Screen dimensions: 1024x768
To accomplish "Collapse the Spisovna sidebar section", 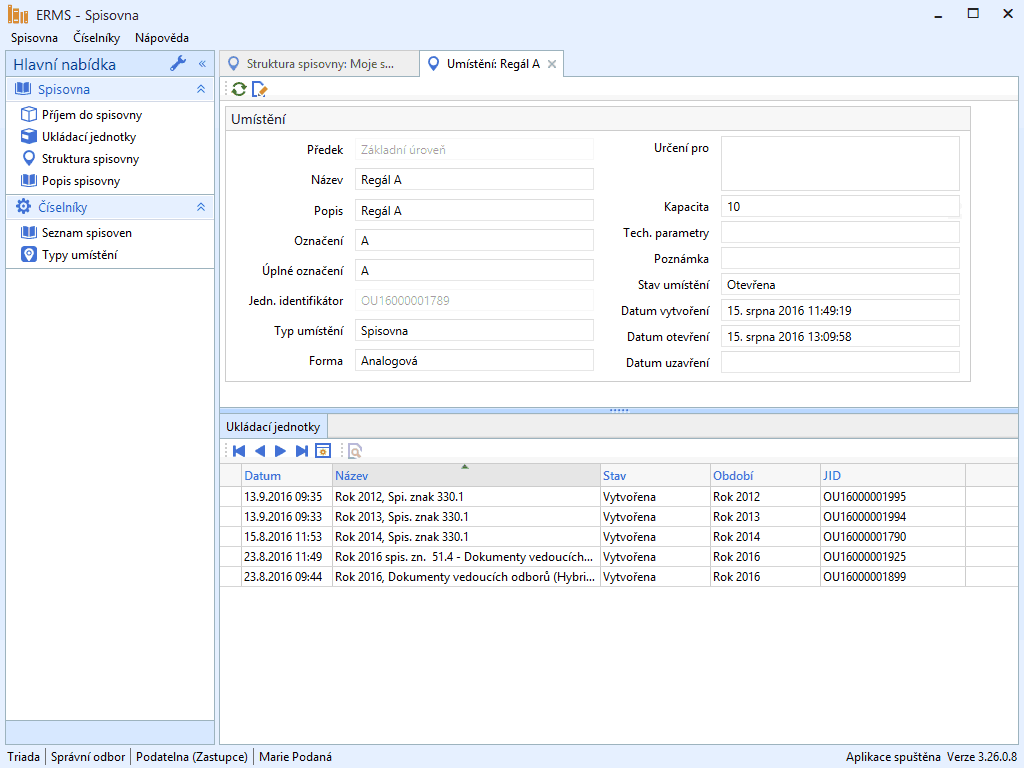I will [x=200, y=89].
